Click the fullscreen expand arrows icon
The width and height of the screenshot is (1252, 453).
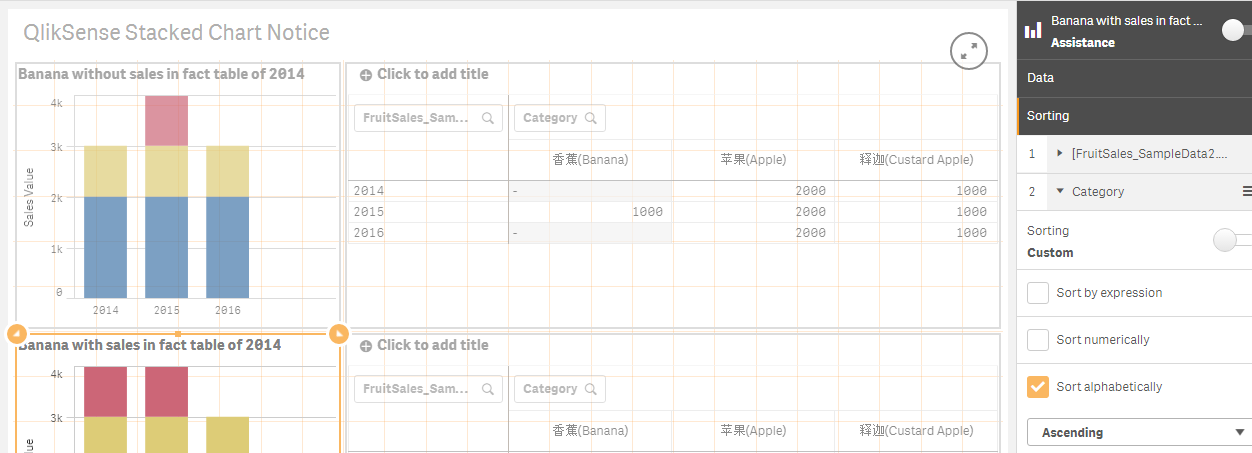coord(968,52)
